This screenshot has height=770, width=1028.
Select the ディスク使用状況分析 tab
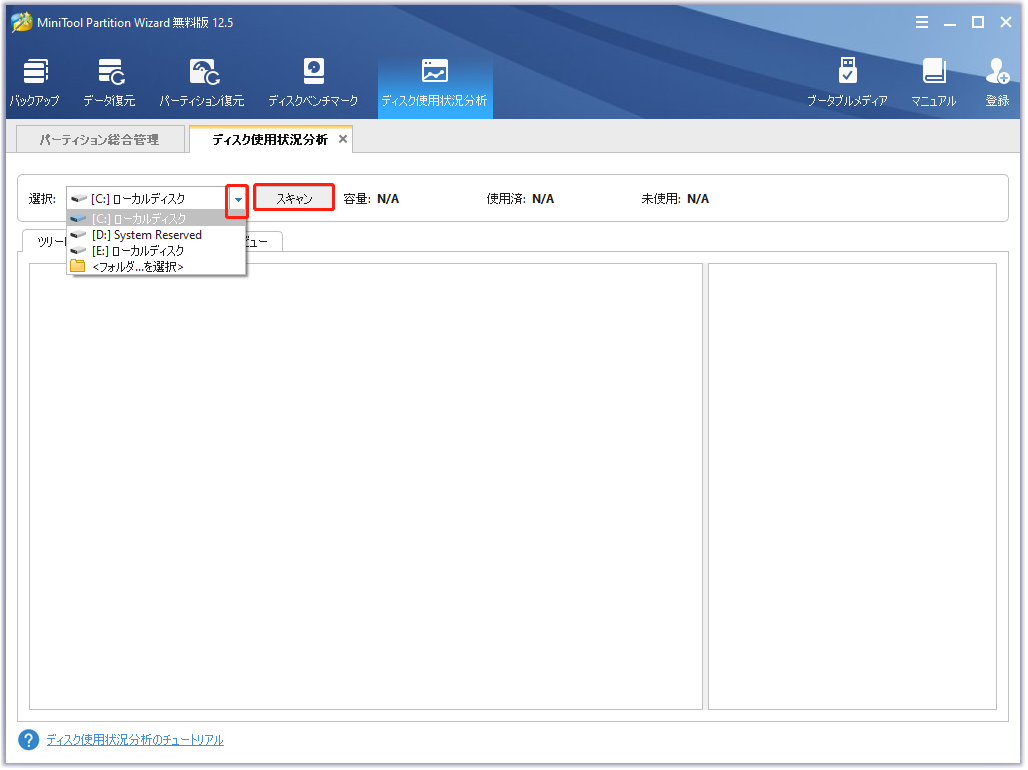click(269, 140)
